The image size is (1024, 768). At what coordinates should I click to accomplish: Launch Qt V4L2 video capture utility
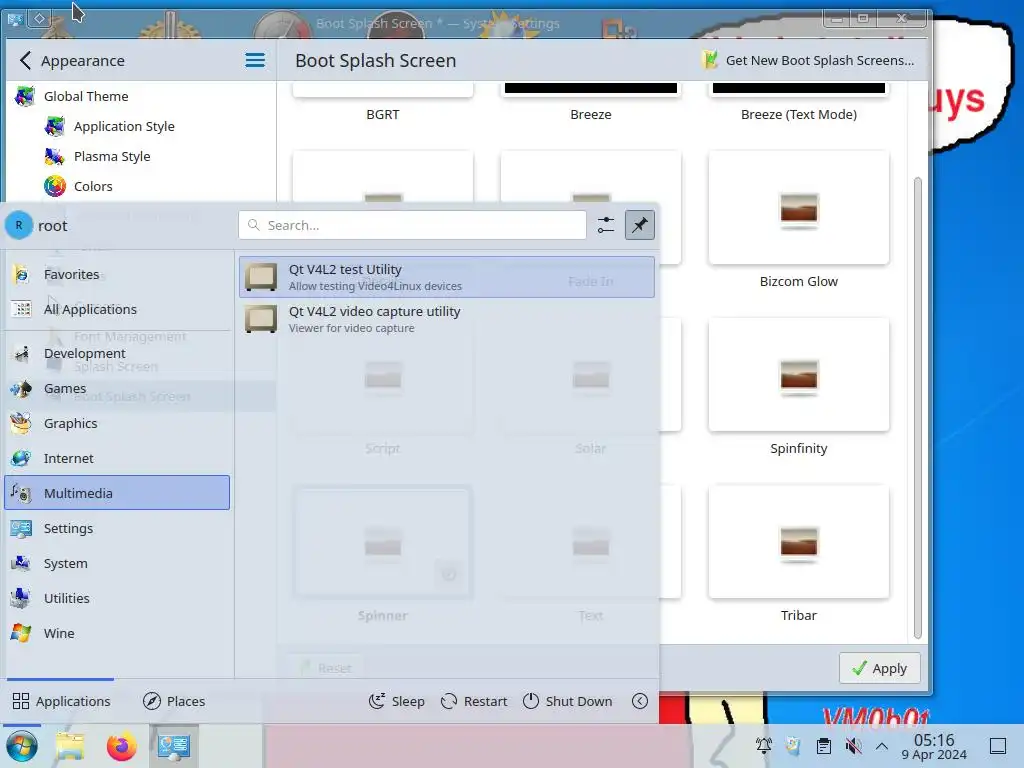pyautogui.click(x=447, y=319)
